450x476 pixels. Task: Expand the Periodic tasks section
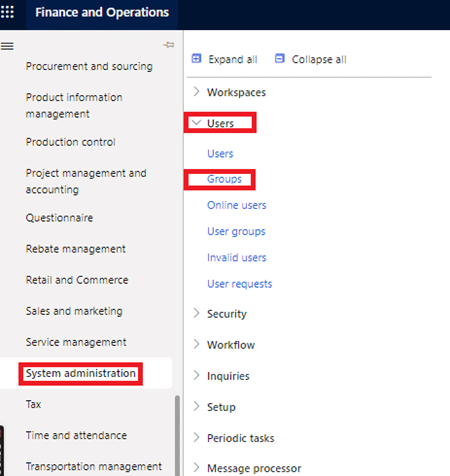[196, 437]
